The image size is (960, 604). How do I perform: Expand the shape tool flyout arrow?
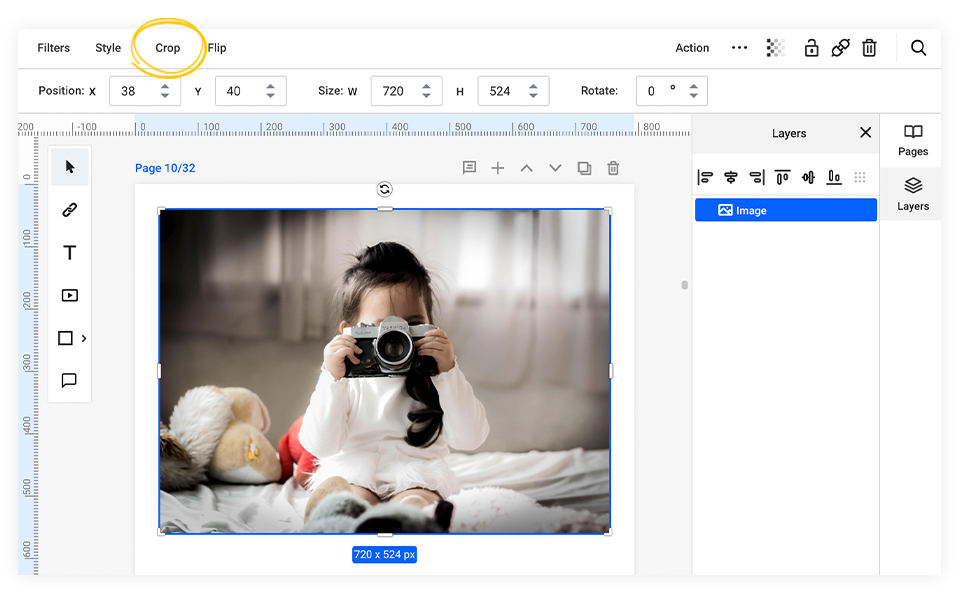tap(84, 338)
